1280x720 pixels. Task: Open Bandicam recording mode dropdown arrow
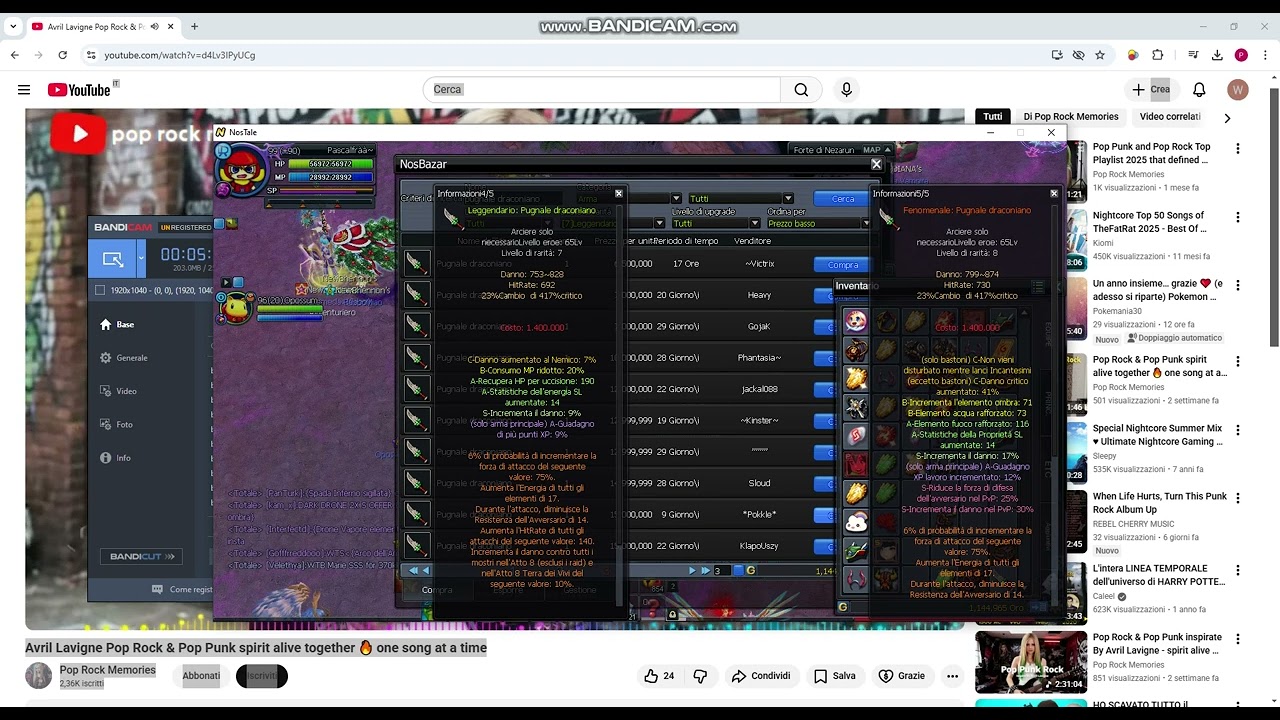[x=141, y=260]
